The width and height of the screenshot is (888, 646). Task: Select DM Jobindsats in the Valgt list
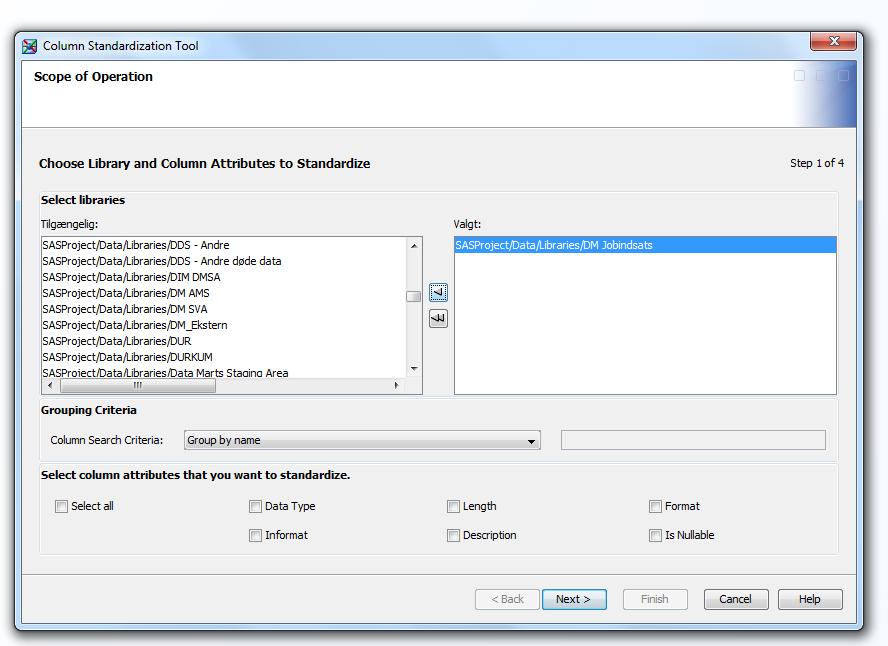[645, 245]
